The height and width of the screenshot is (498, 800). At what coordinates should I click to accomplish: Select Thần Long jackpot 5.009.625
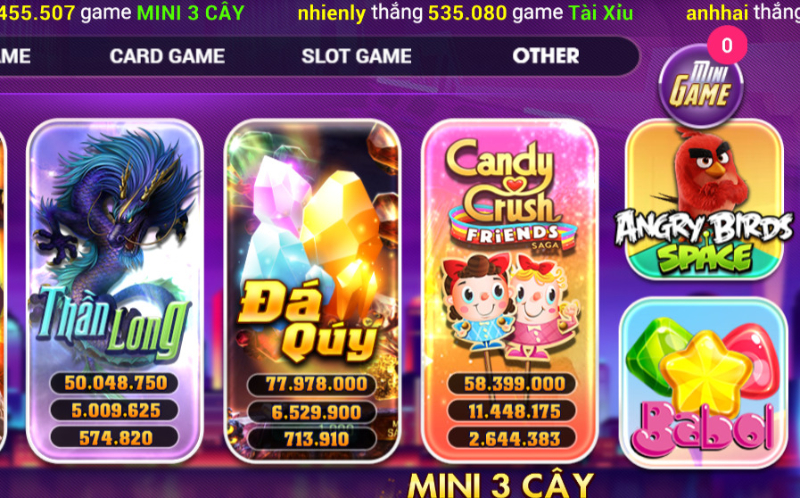coord(115,410)
